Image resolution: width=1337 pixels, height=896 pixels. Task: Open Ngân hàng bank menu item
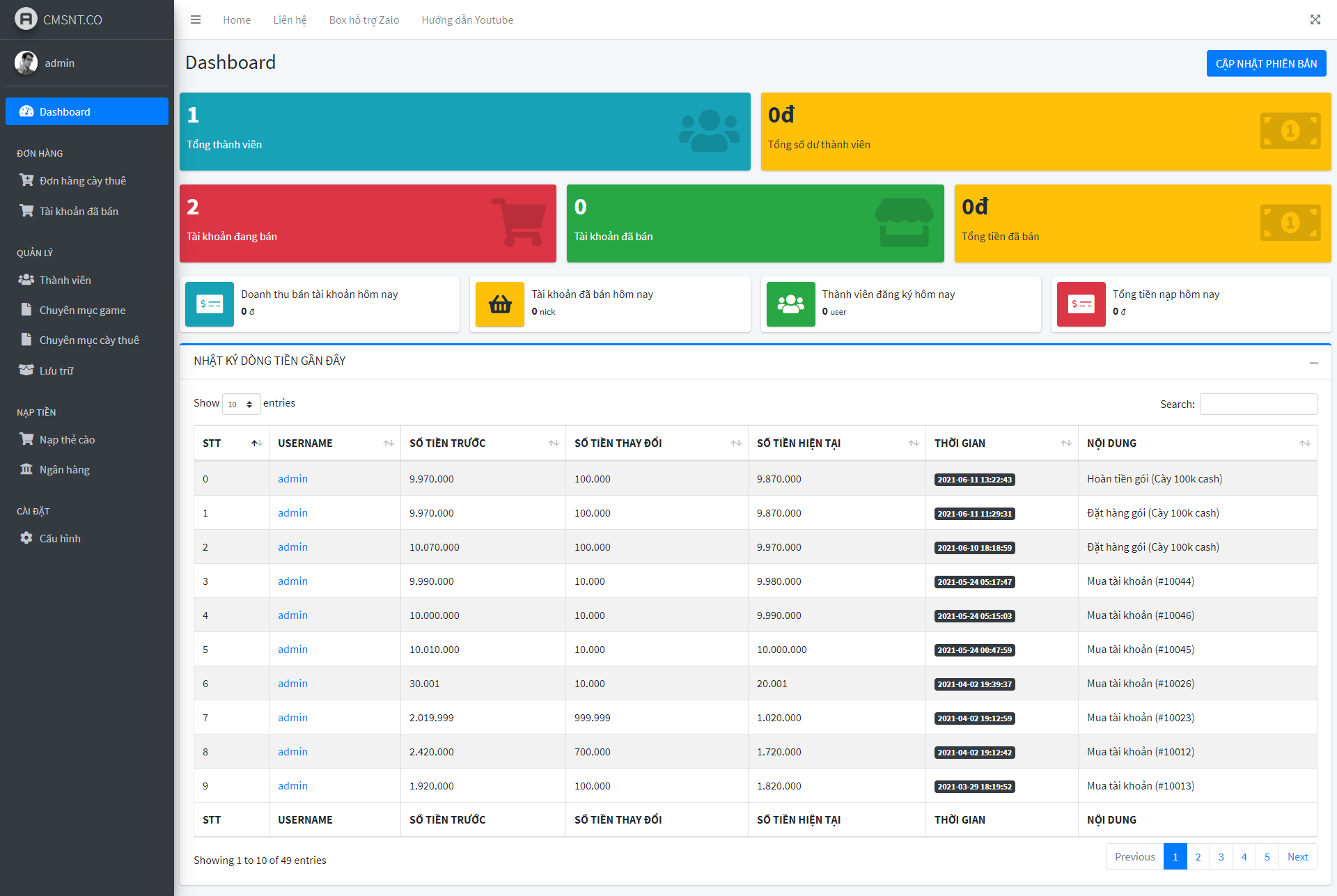point(64,469)
